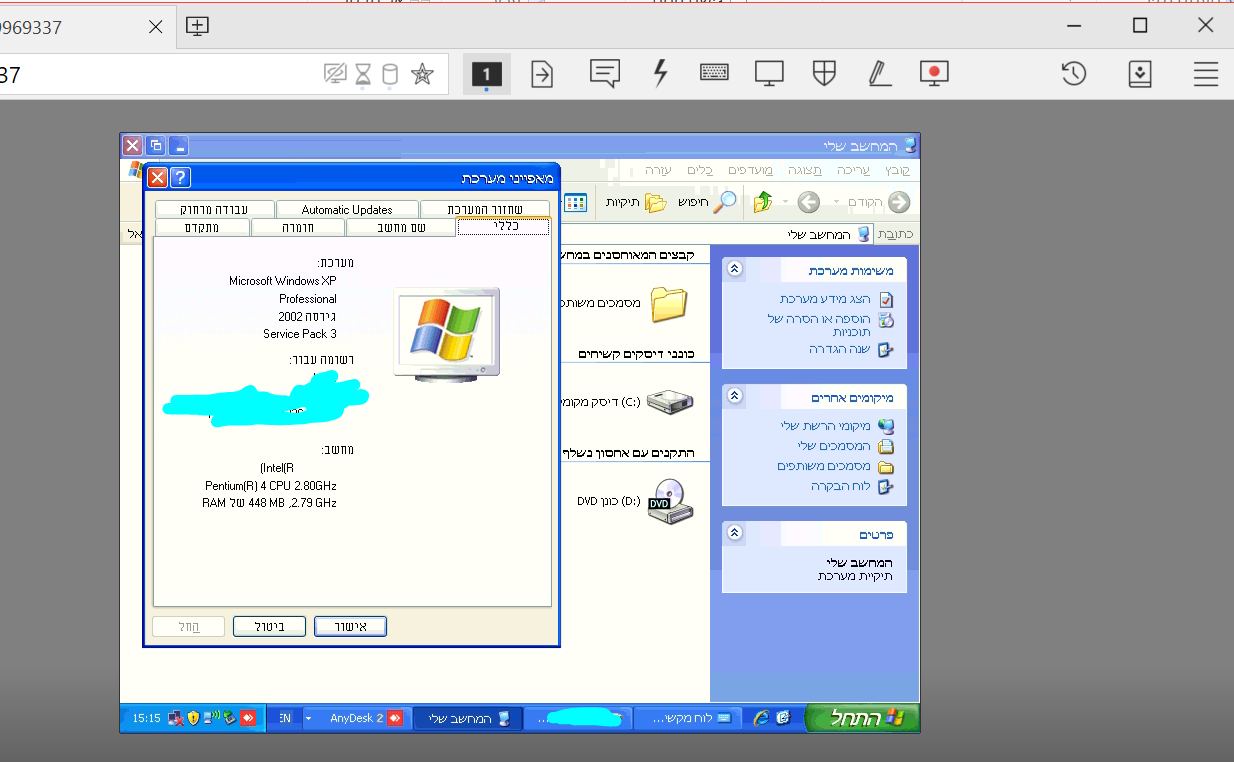This screenshot has height=762, width=1234.
Task: Open the AnyDesk whiteboard pen tool
Action: click(x=879, y=73)
